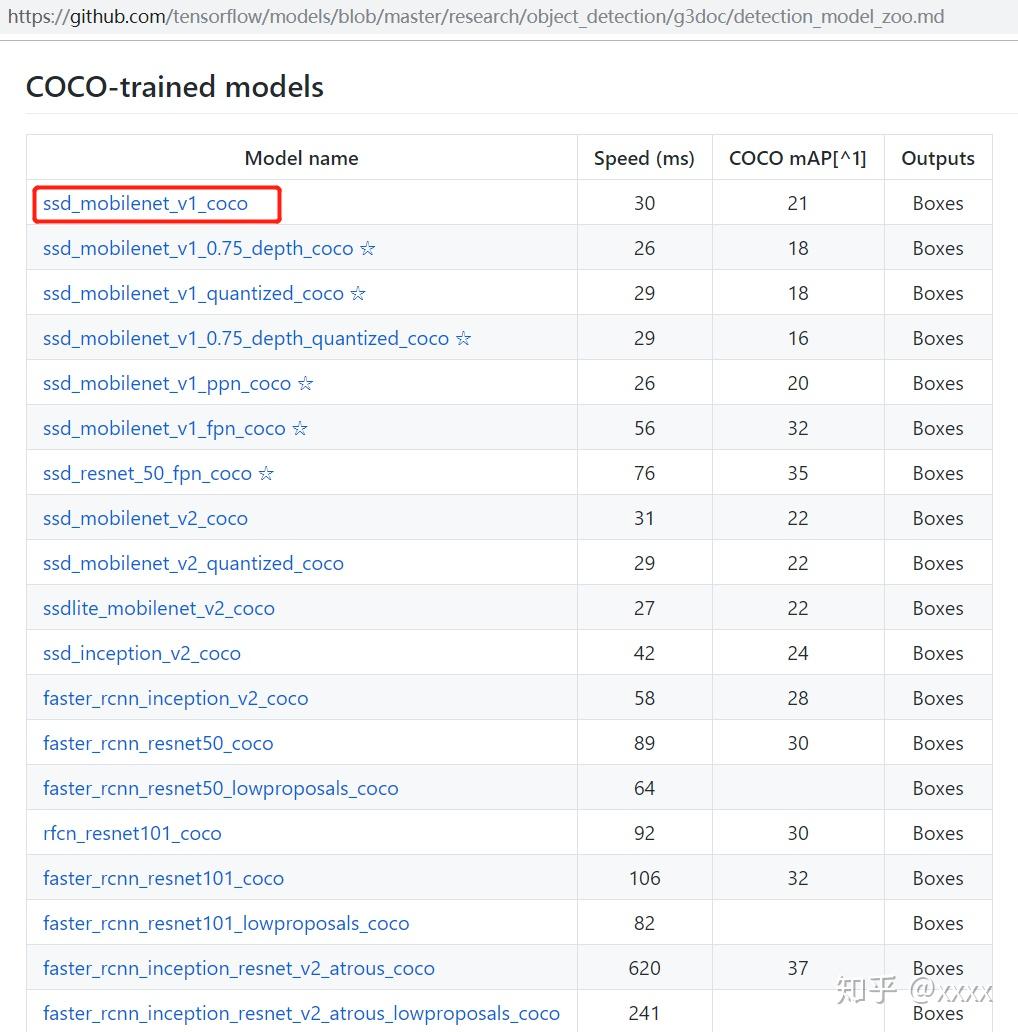Viewport: 1018px width, 1032px height.
Task: Open faster_rcnn_inception_resnet_v2_atrous_coco link
Action: 239,969
